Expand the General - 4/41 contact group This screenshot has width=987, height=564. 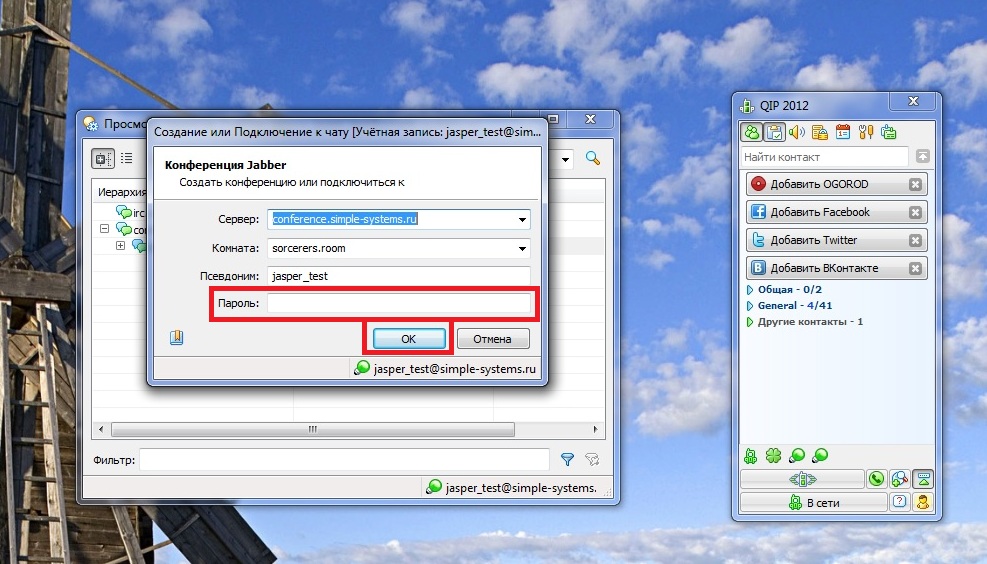point(750,305)
